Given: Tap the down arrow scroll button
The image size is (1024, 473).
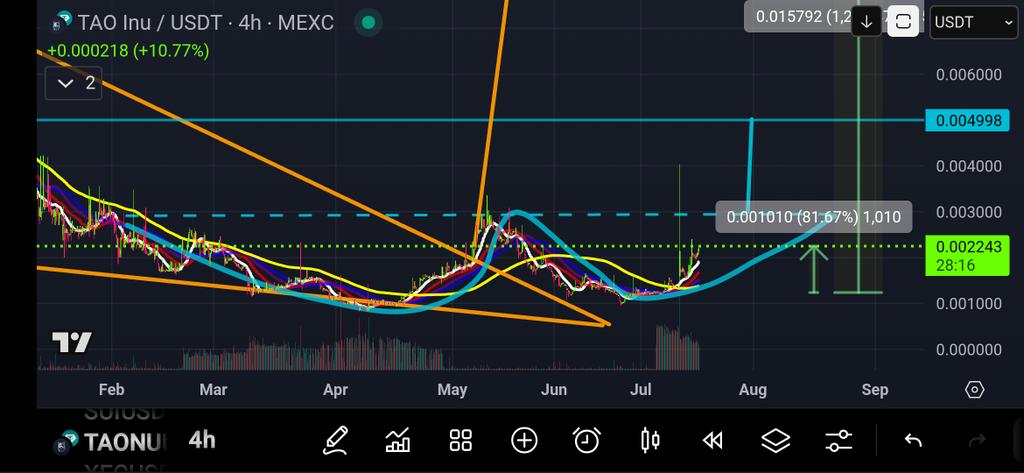Looking at the screenshot, I should [866, 22].
